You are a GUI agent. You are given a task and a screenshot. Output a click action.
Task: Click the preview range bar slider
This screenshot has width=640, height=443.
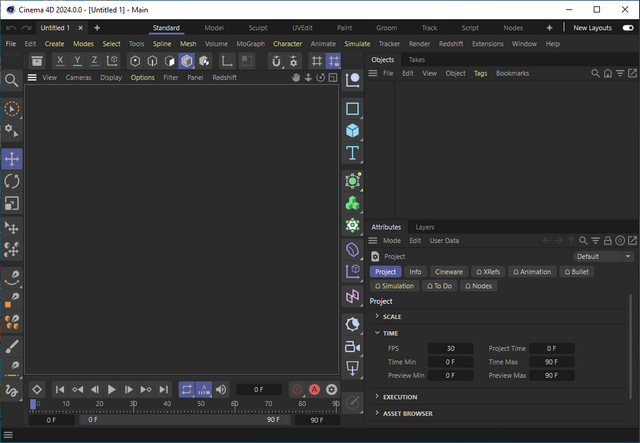(184, 420)
